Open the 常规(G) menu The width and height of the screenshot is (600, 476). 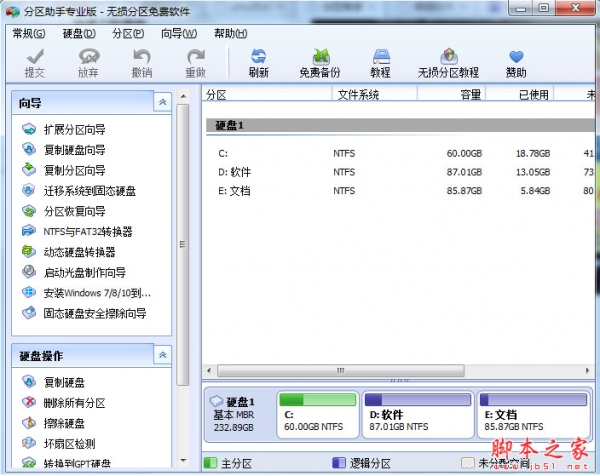(29, 34)
